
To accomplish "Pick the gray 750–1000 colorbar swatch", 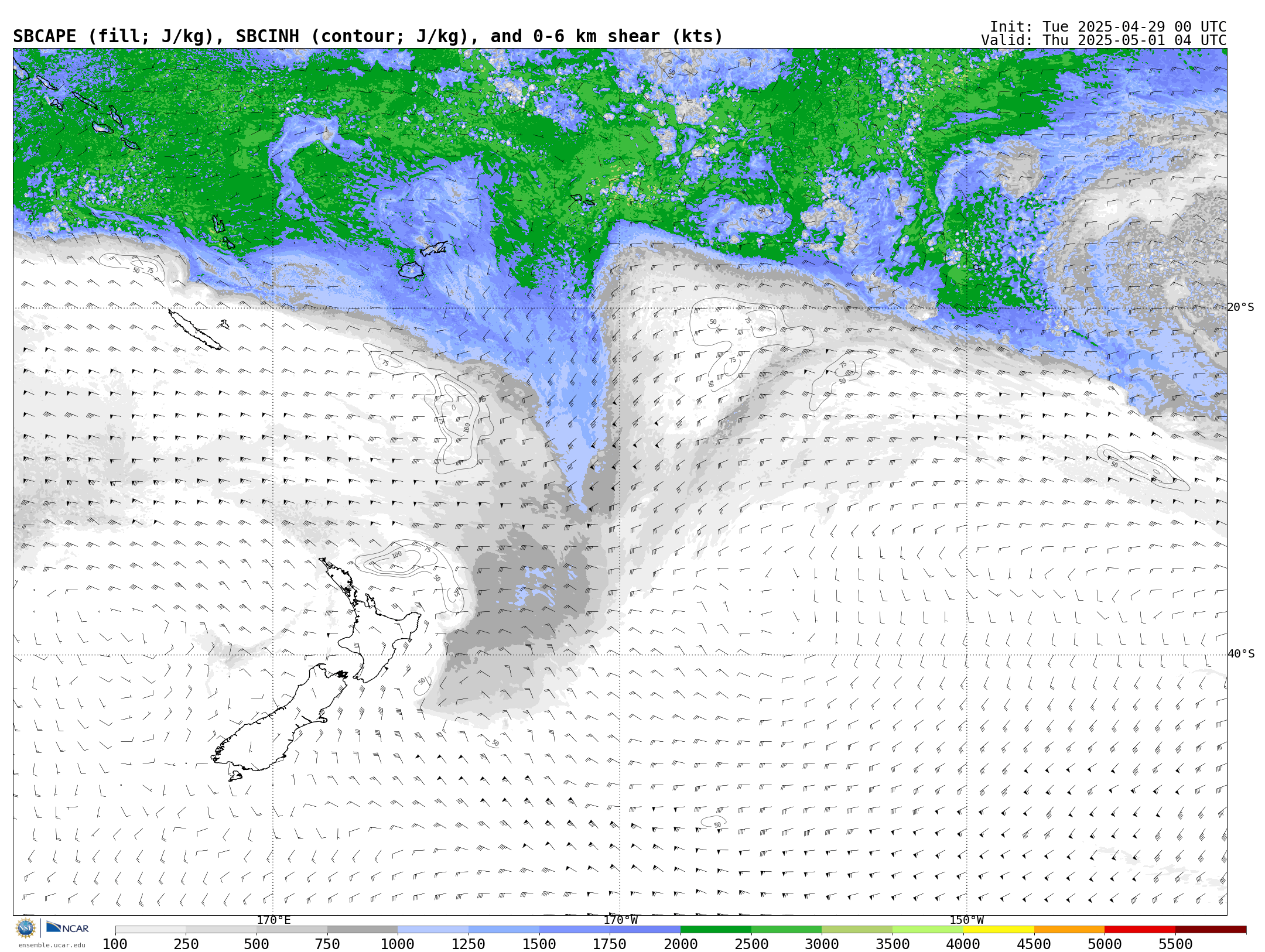I will (x=363, y=930).
